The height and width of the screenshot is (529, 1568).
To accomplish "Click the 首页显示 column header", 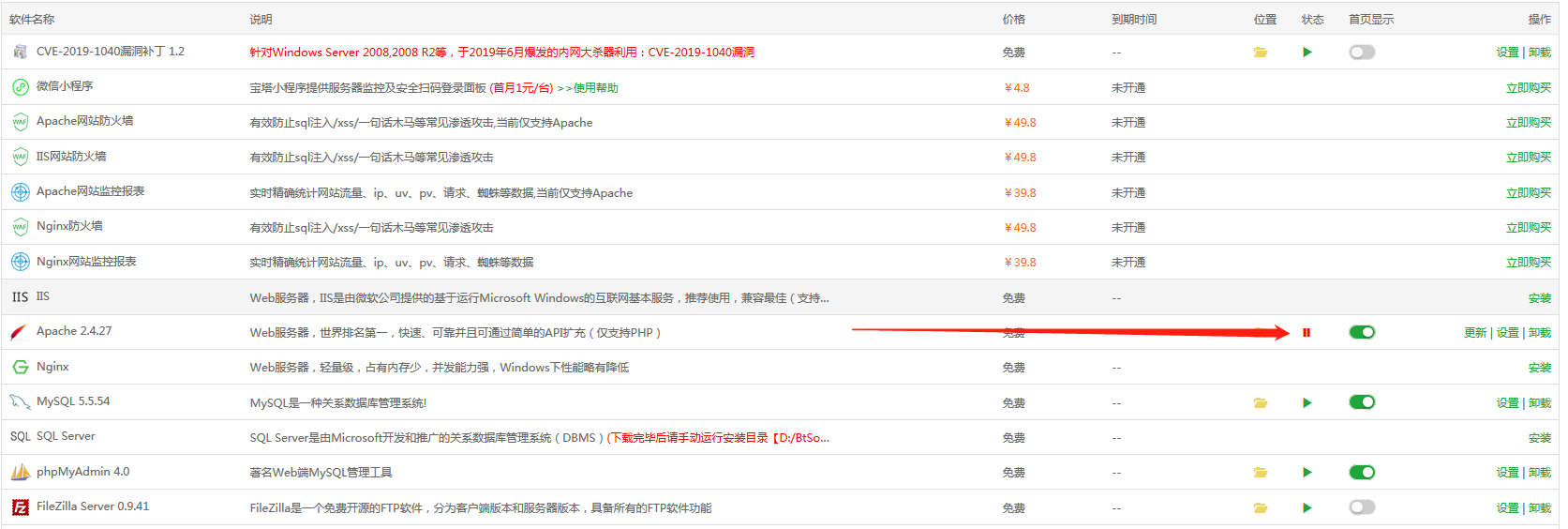I will coord(1371,20).
